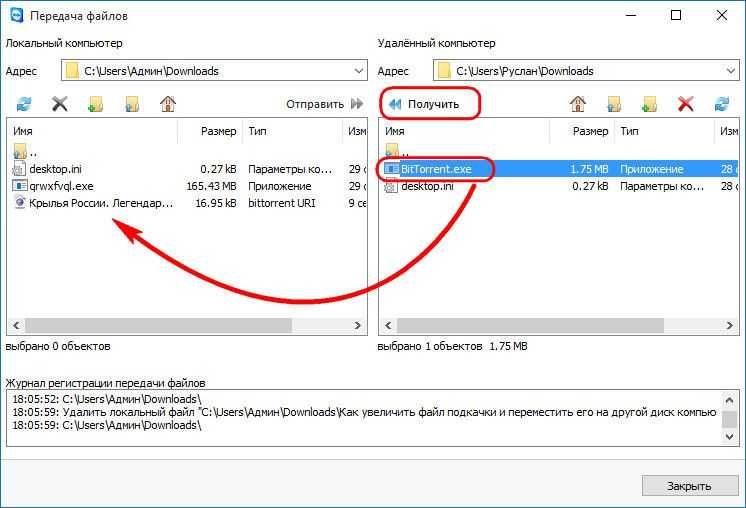Select BitTorrent.exe in the remote list
This screenshot has height=508, width=746.
tap(428, 169)
